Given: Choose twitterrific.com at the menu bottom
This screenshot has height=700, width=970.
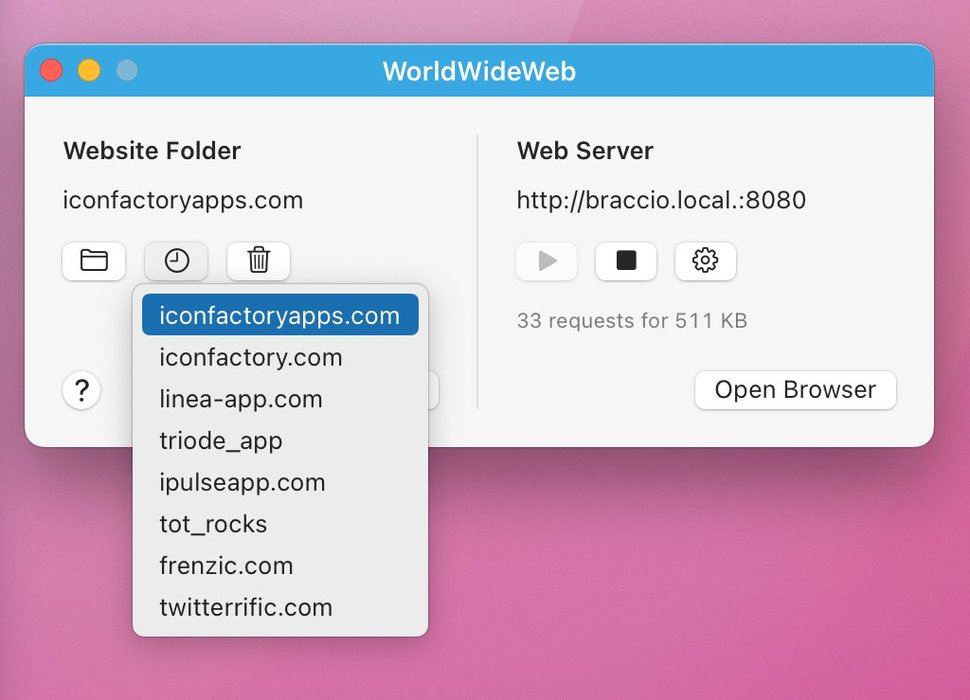Looking at the screenshot, I should coord(246,607).
